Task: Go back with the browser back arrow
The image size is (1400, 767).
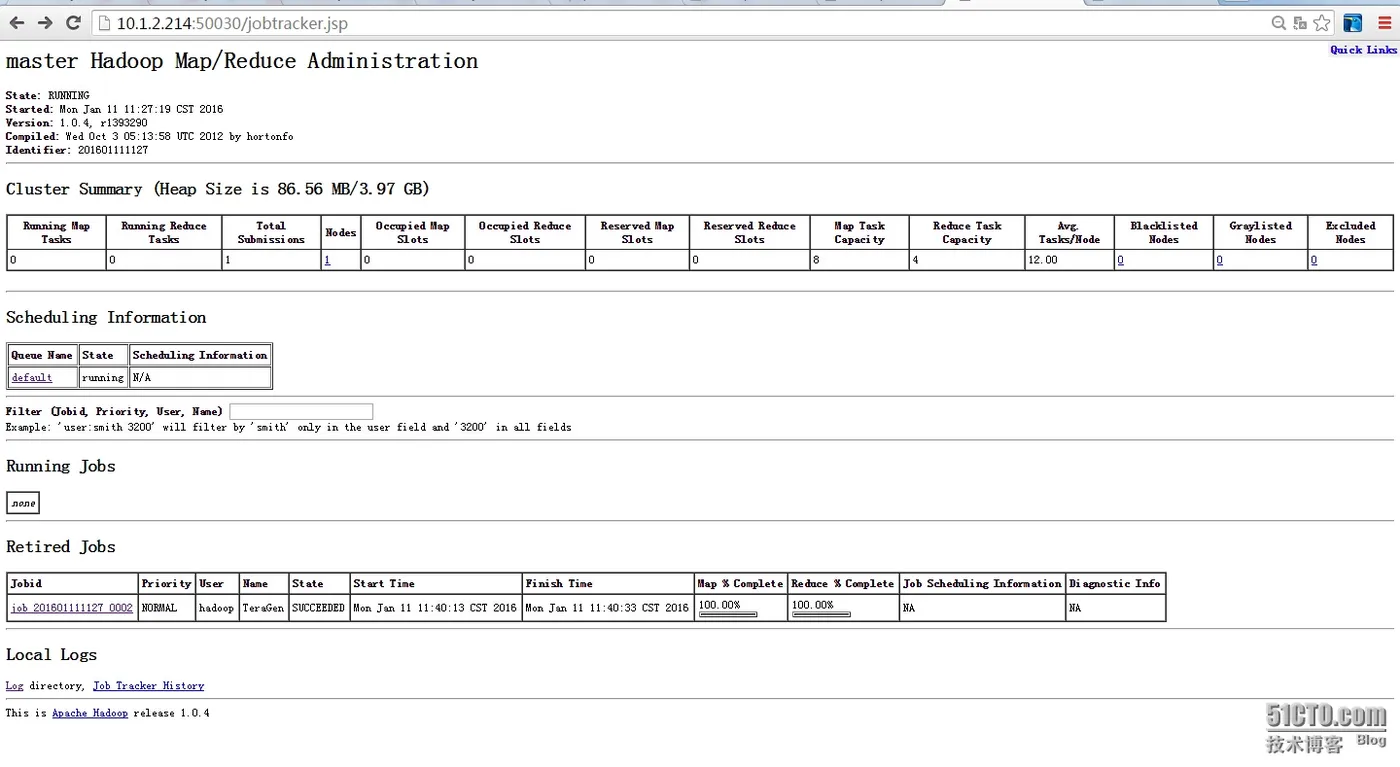Action: [17, 23]
